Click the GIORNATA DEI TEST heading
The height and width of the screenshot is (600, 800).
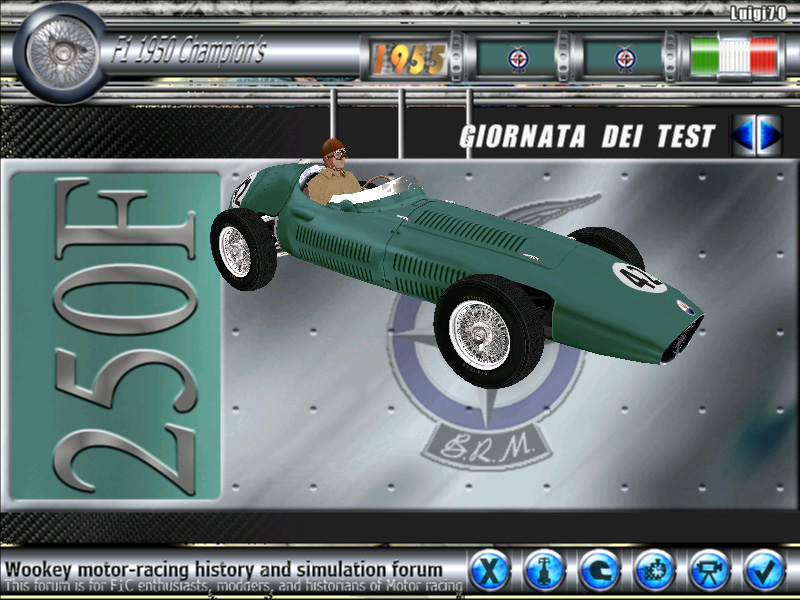point(587,136)
